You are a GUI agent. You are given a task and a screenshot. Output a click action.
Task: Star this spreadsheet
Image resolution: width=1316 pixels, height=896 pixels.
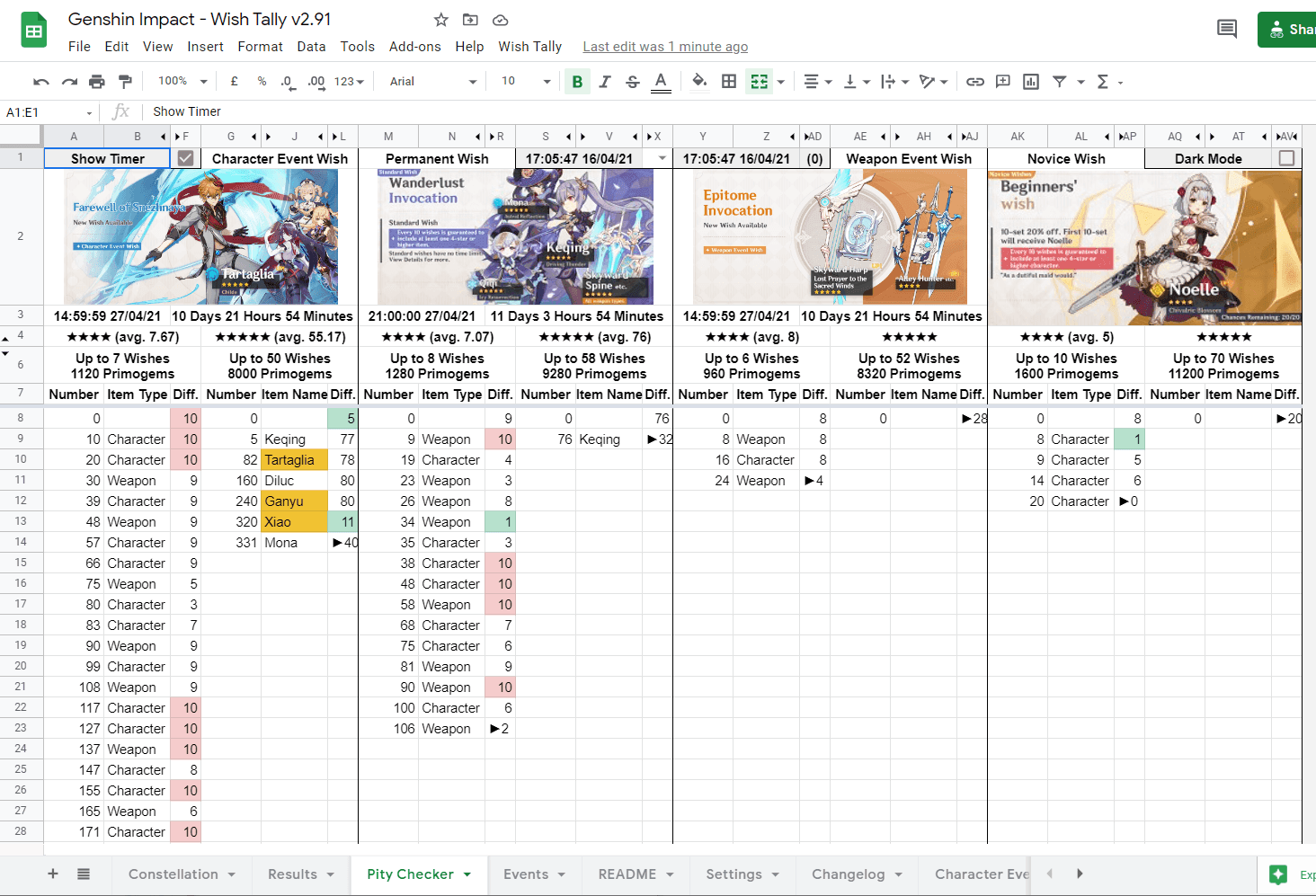[440, 20]
